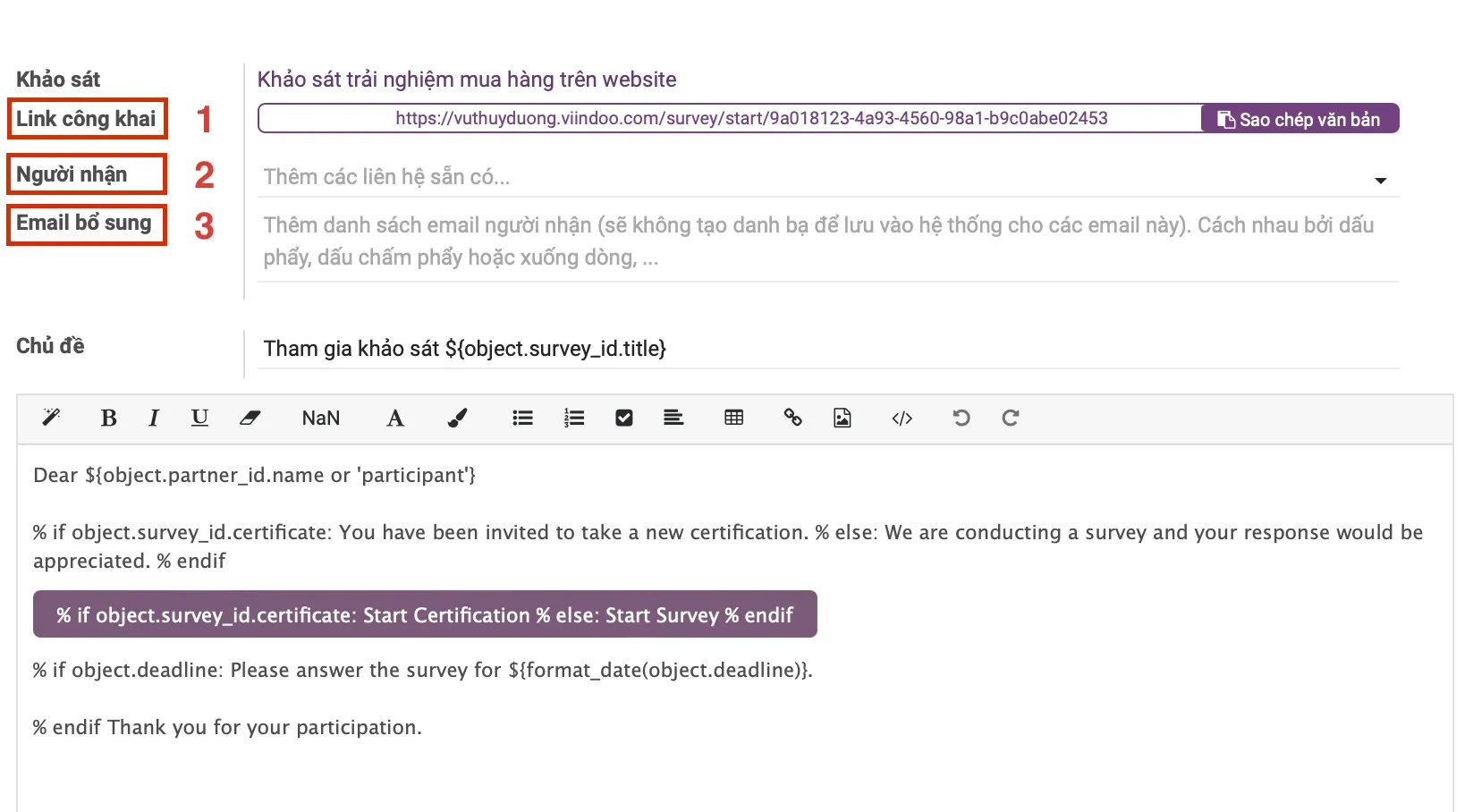Click the Chủ đề subject field
1473x812 pixels.
point(828,349)
